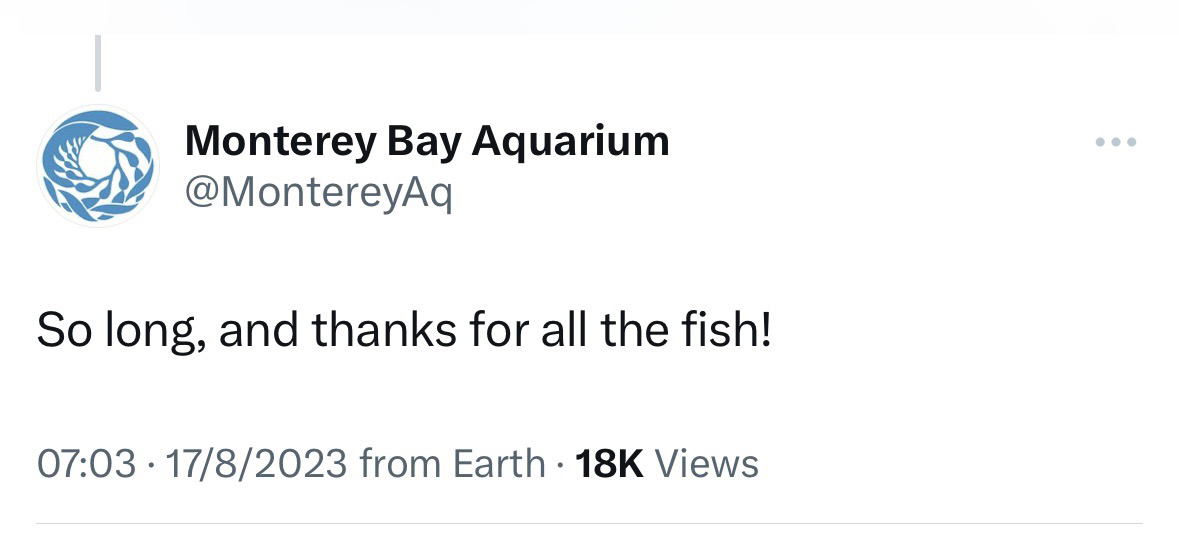Open the three-dot more options menu
Viewport: 1179px width, 543px height.
point(1115,143)
